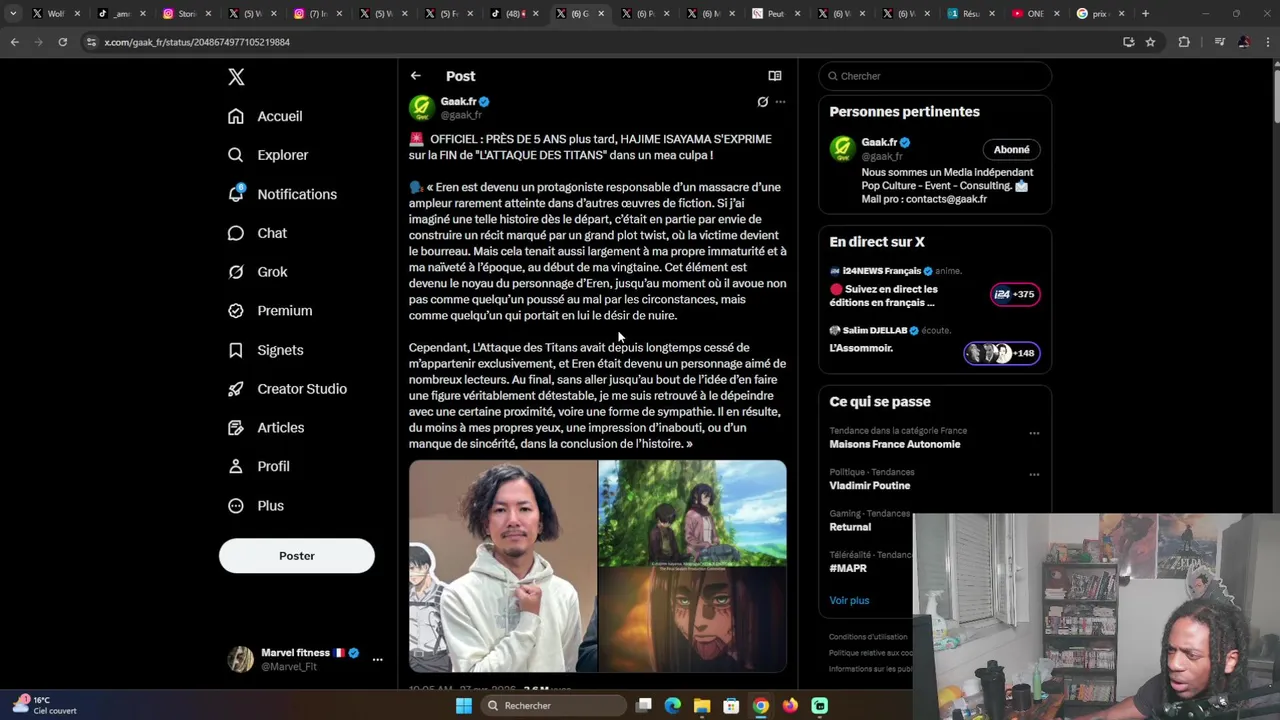
Task: Click the Plus more-options circle icon
Action: point(236,506)
